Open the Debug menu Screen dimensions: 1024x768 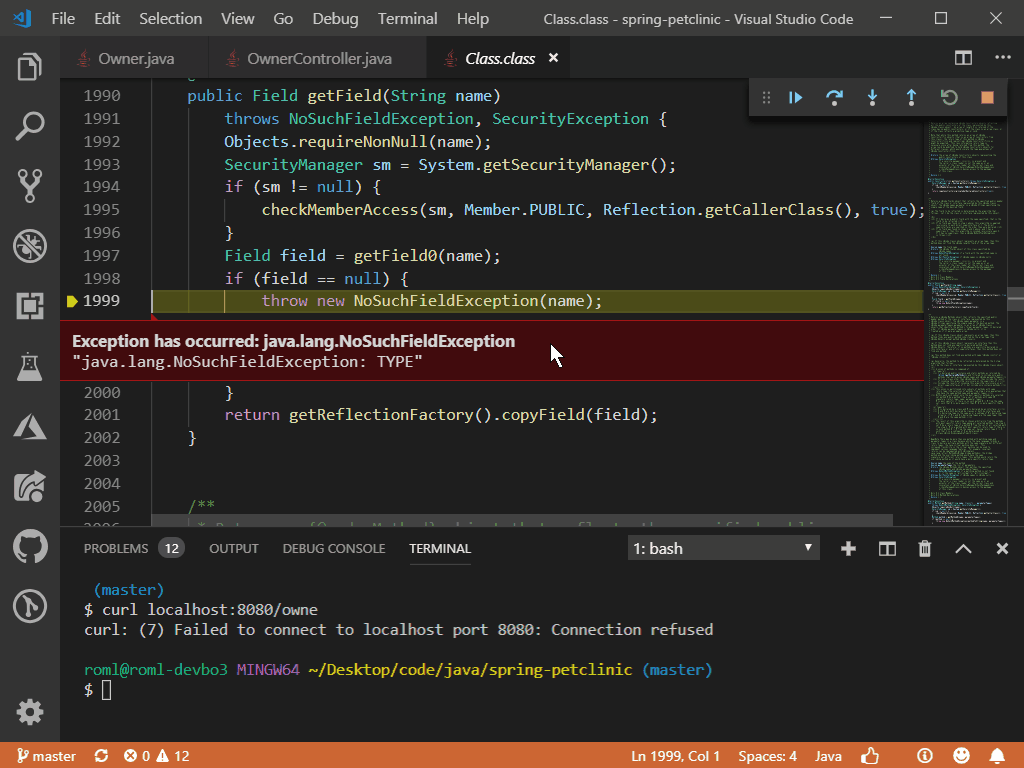(x=335, y=18)
